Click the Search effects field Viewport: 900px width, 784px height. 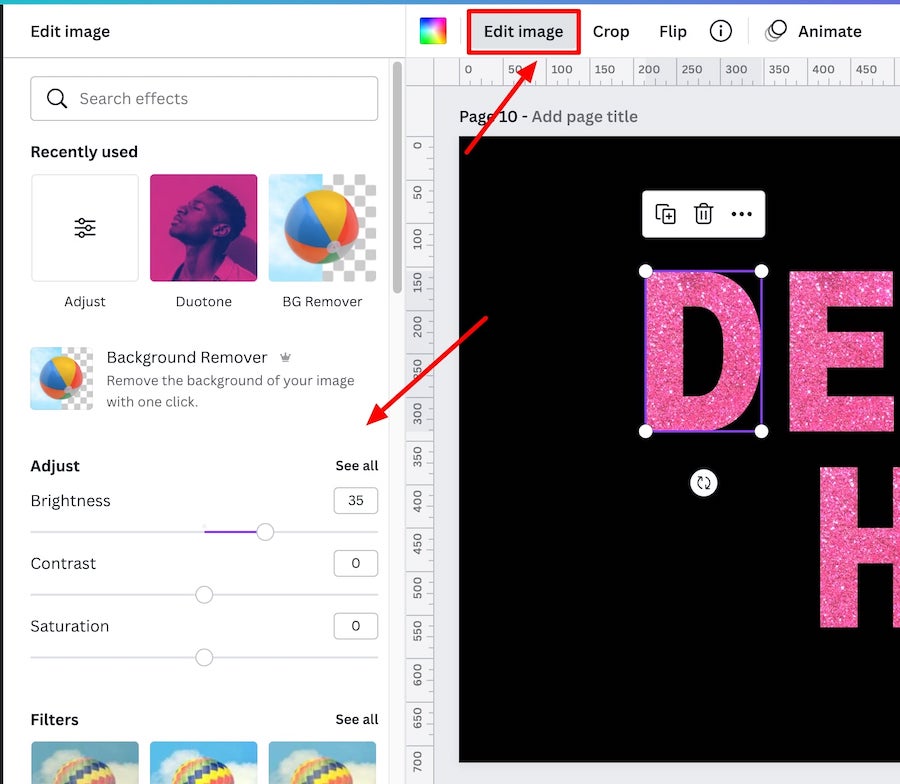click(x=204, y=99)
